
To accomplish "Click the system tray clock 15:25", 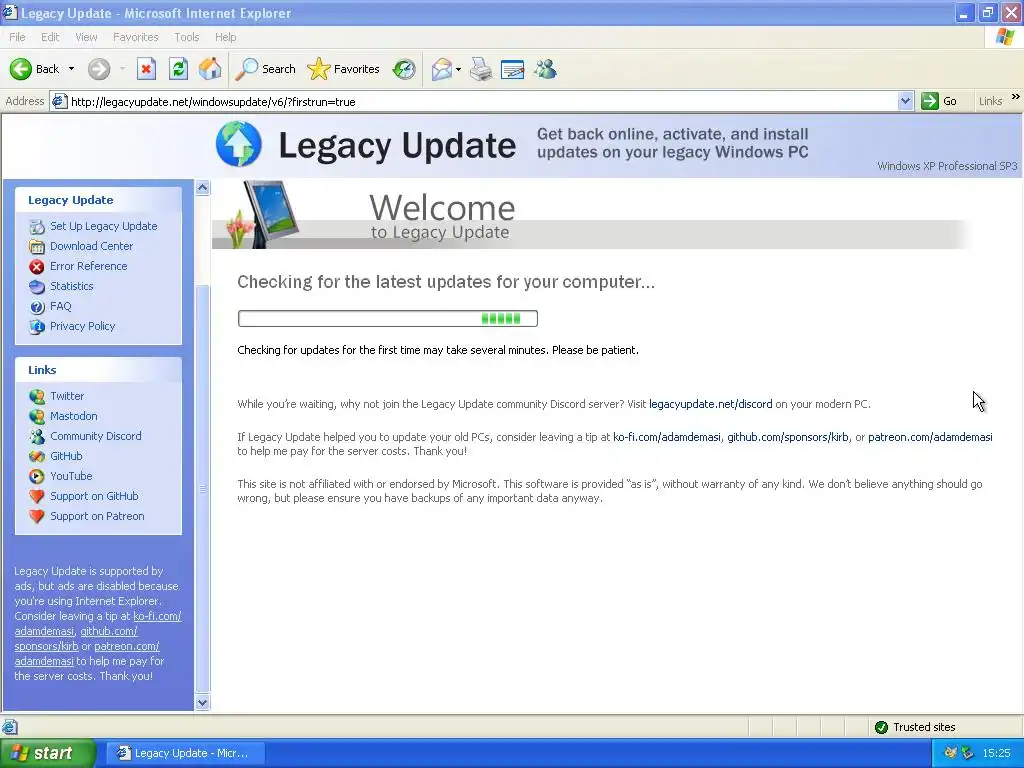I will [997, 753].
